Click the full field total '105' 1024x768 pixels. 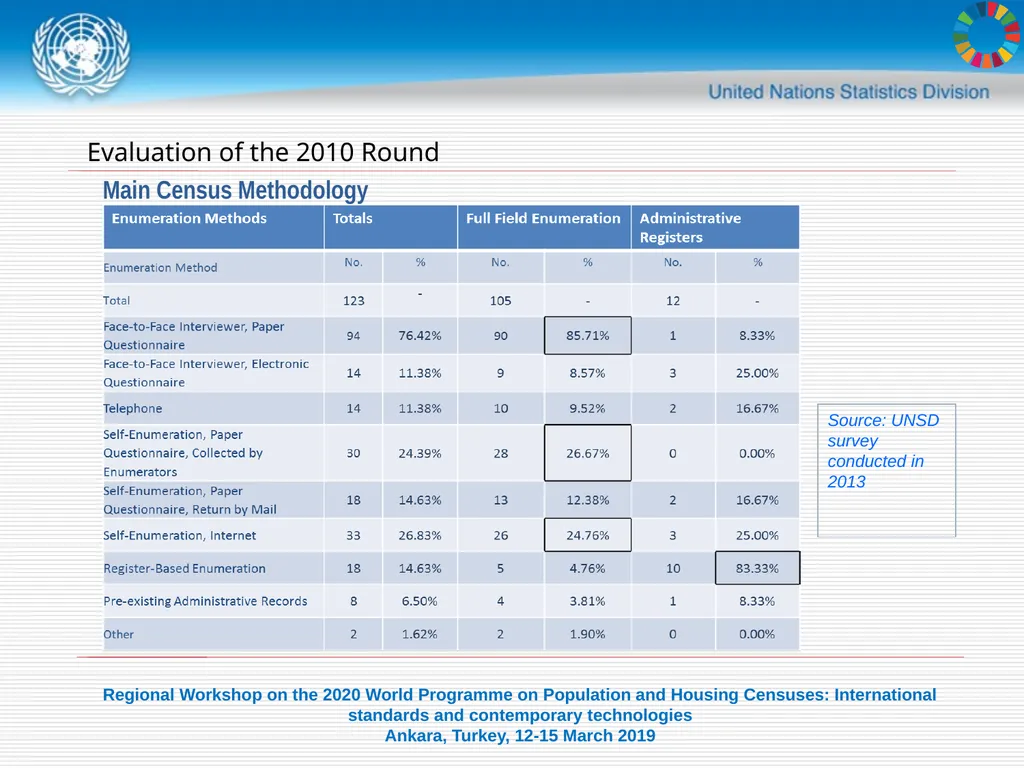click(500, 300)
